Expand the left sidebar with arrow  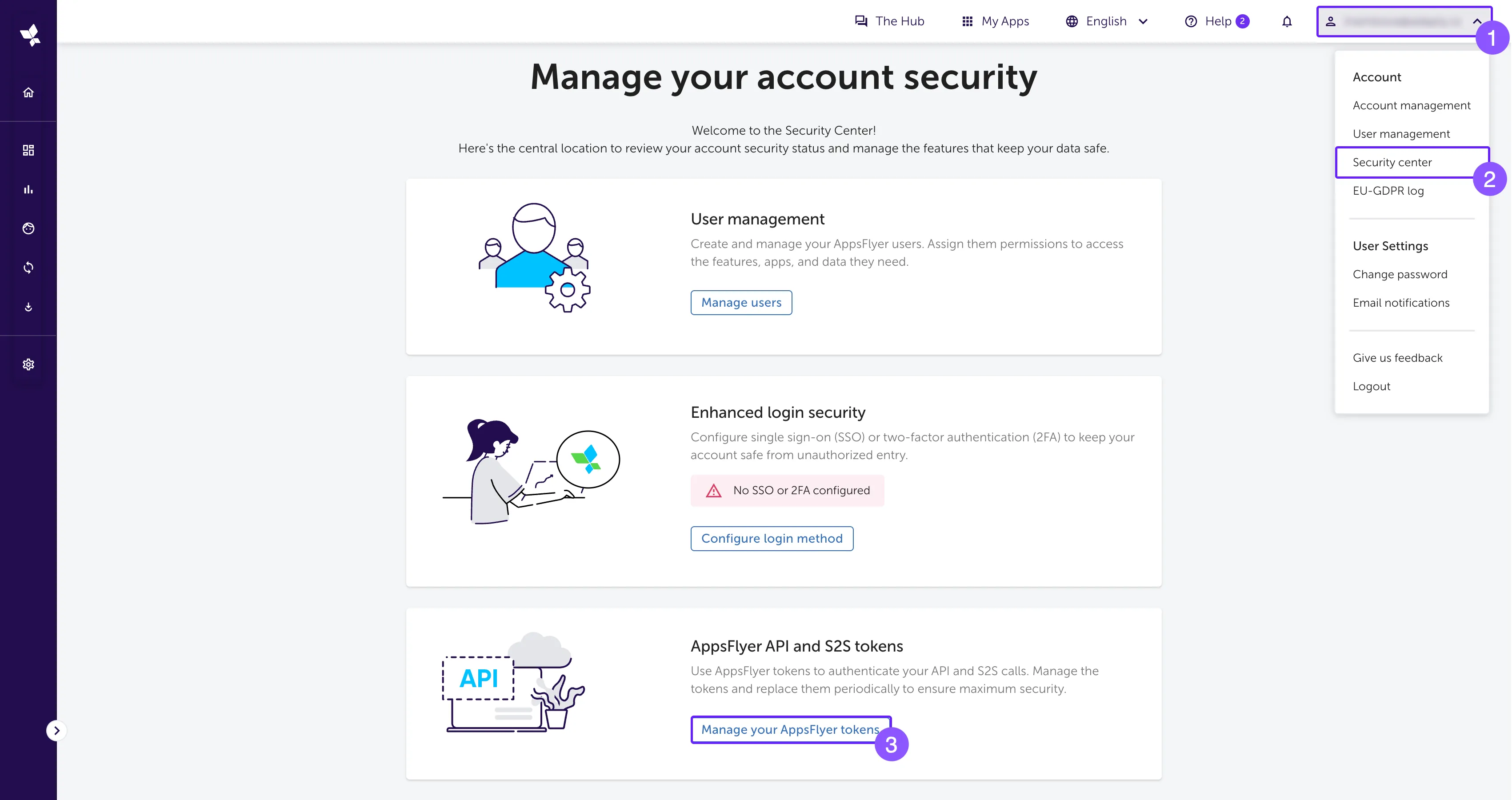pyautogui.click(x=56, y=731)
